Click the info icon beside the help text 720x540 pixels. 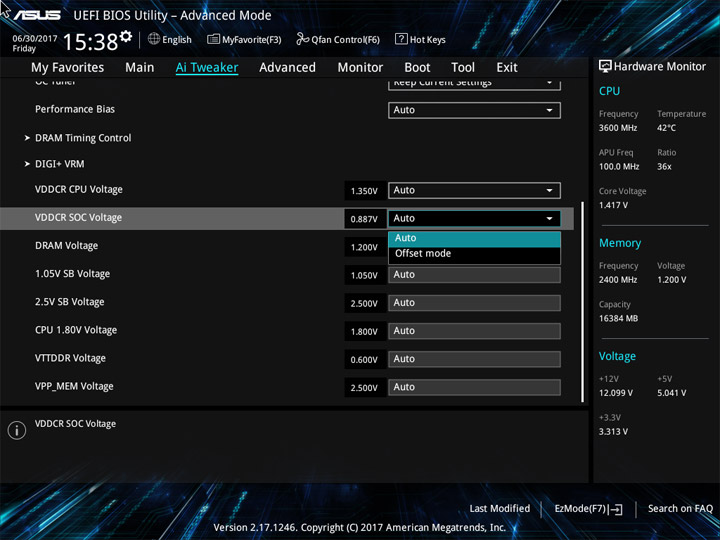pyautogui.click(x=17, y=430)
